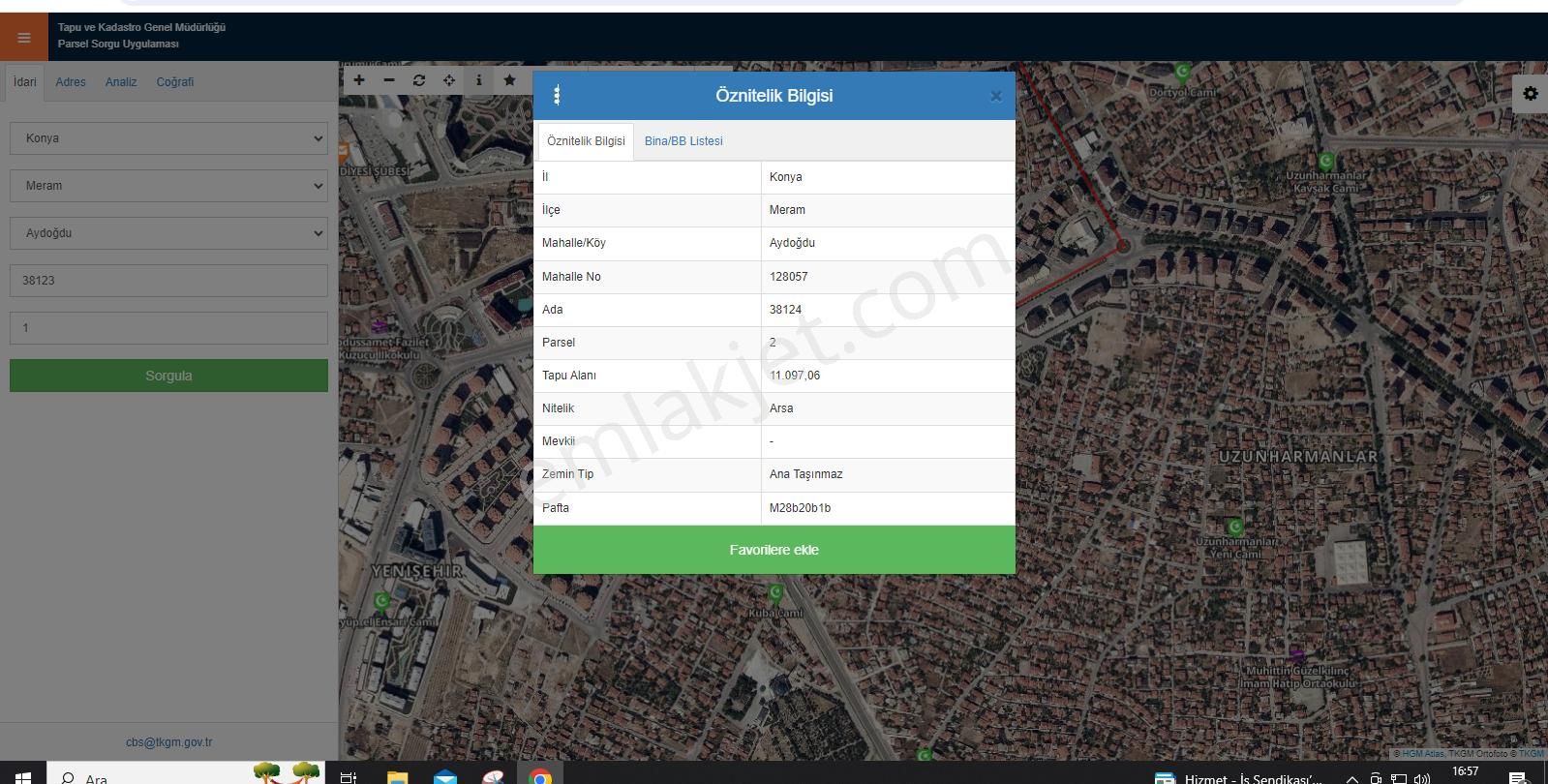Viewport: 1548px width, 784px height.
Task: Click the Ada value 38124
Action: (x=785, y=310)
